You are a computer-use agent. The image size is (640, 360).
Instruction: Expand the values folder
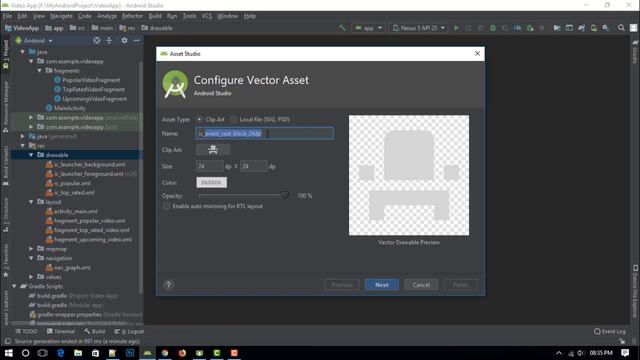pos(31,277)
